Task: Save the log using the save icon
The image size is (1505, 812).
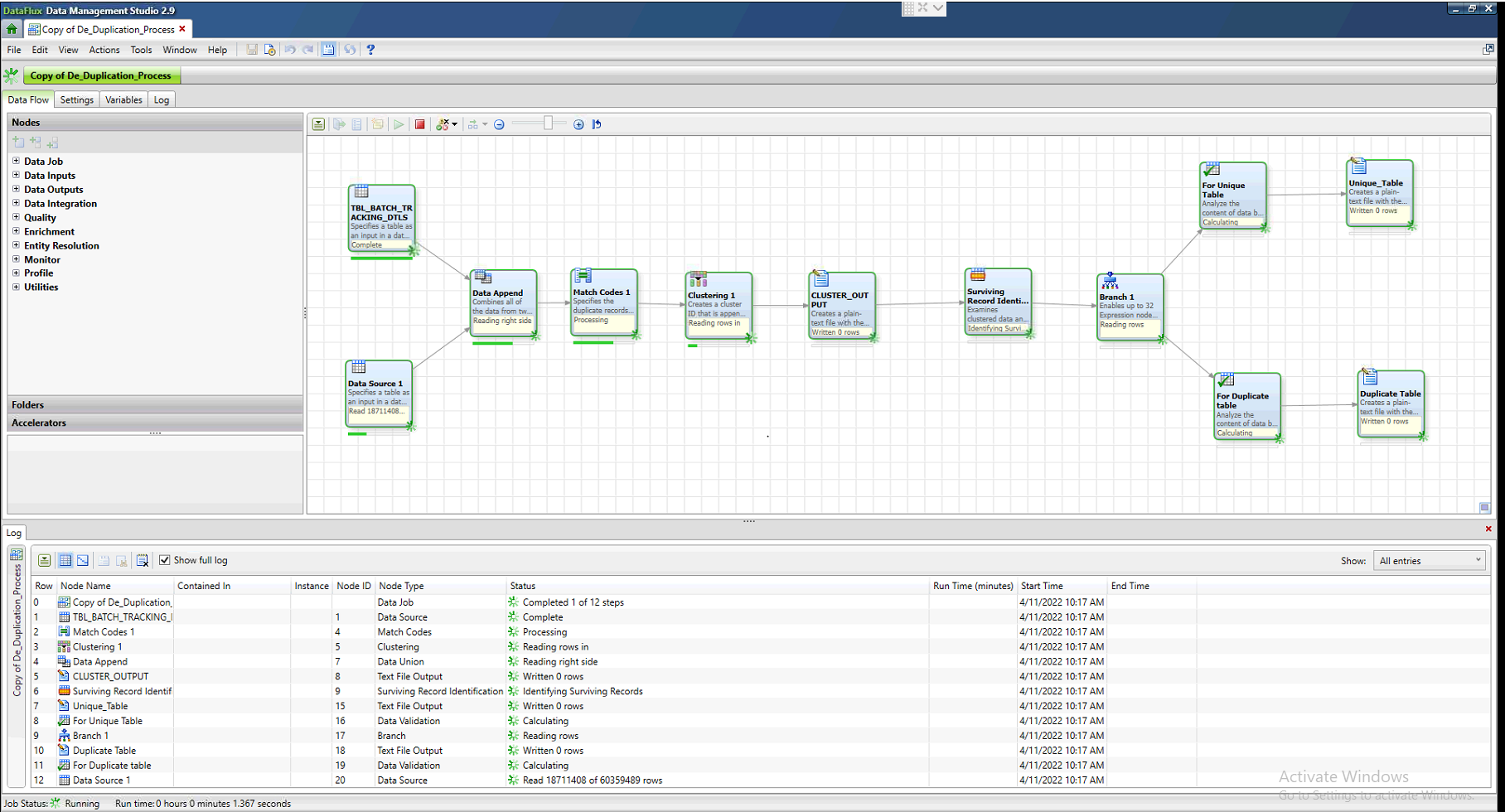Action: 104,560
